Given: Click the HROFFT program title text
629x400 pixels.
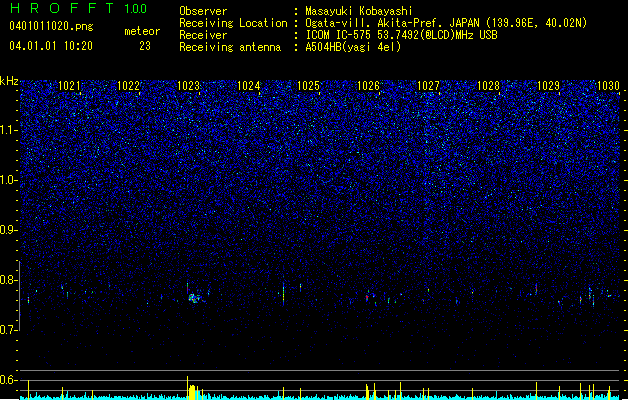Looking at the screenshot, I should point(62,8).
